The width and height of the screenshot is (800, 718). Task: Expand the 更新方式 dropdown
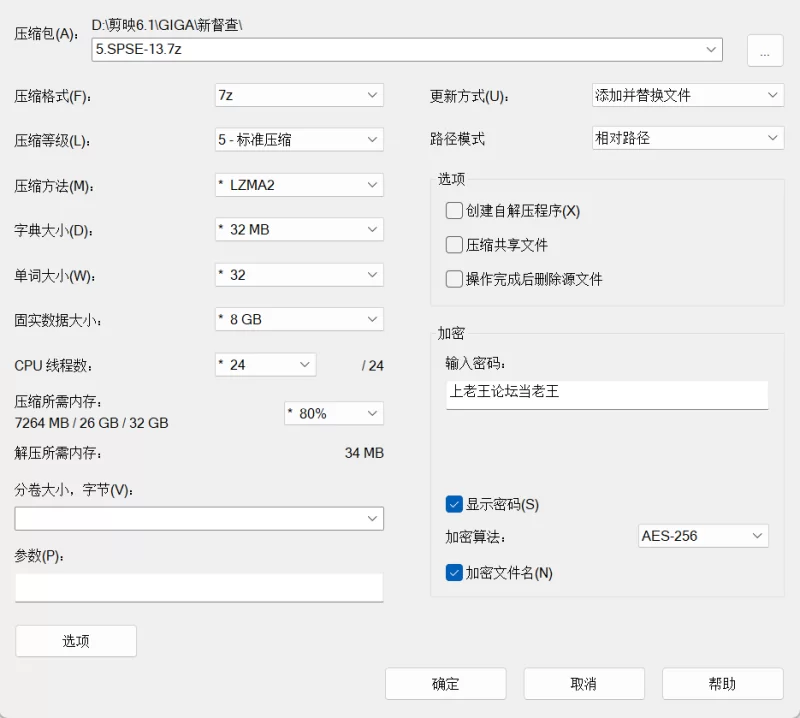click(687, 95)
